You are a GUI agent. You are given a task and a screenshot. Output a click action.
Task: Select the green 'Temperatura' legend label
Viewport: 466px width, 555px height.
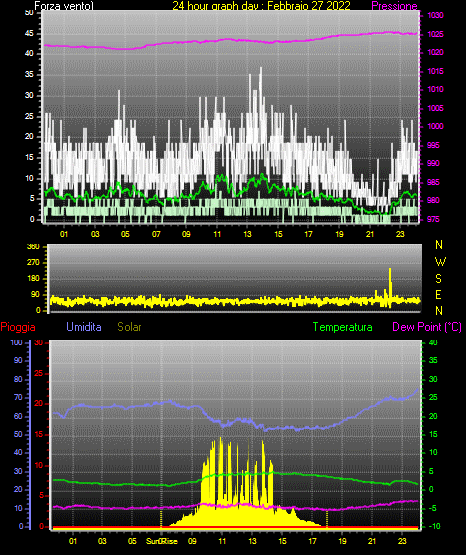[342, 327]
